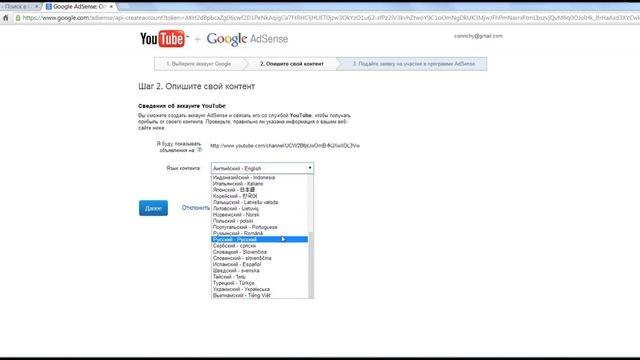Select the Korean language option
Viewport: 640px width, 360px height.
click(x=260, y=196)
